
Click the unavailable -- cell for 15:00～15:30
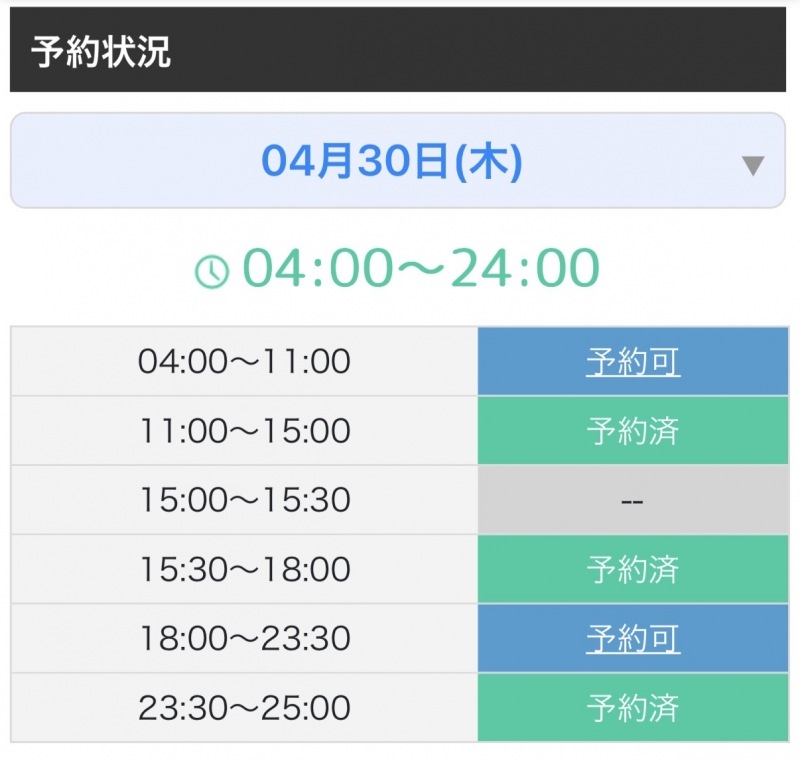(x=632, y=500)
